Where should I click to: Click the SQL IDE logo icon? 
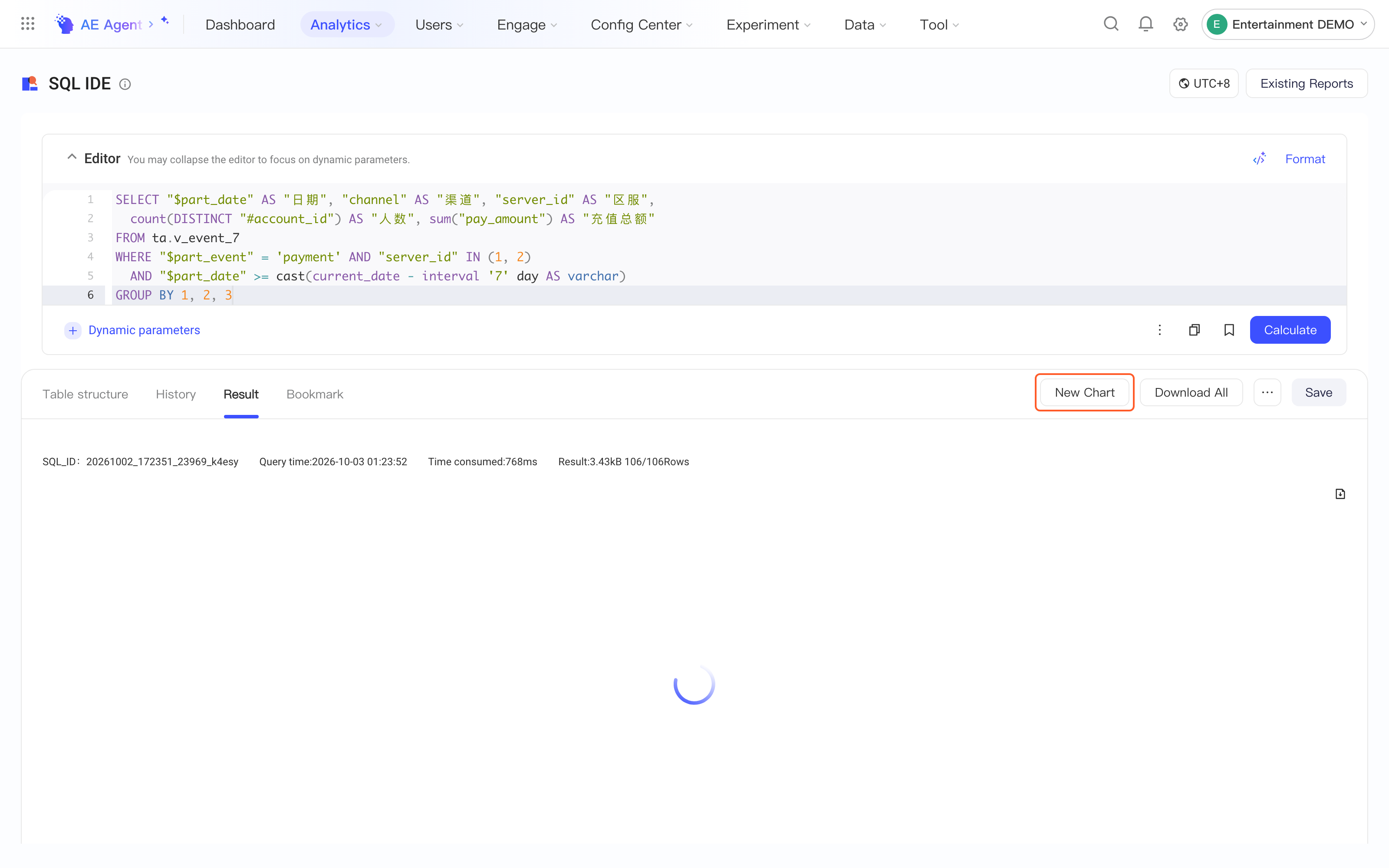[30, 84]
